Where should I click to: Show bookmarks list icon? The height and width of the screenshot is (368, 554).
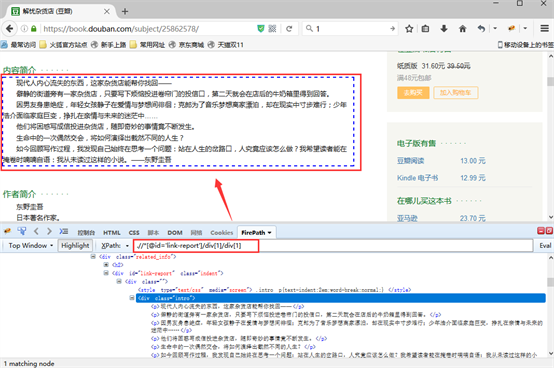pyautogui.click(x=426, y=29)
